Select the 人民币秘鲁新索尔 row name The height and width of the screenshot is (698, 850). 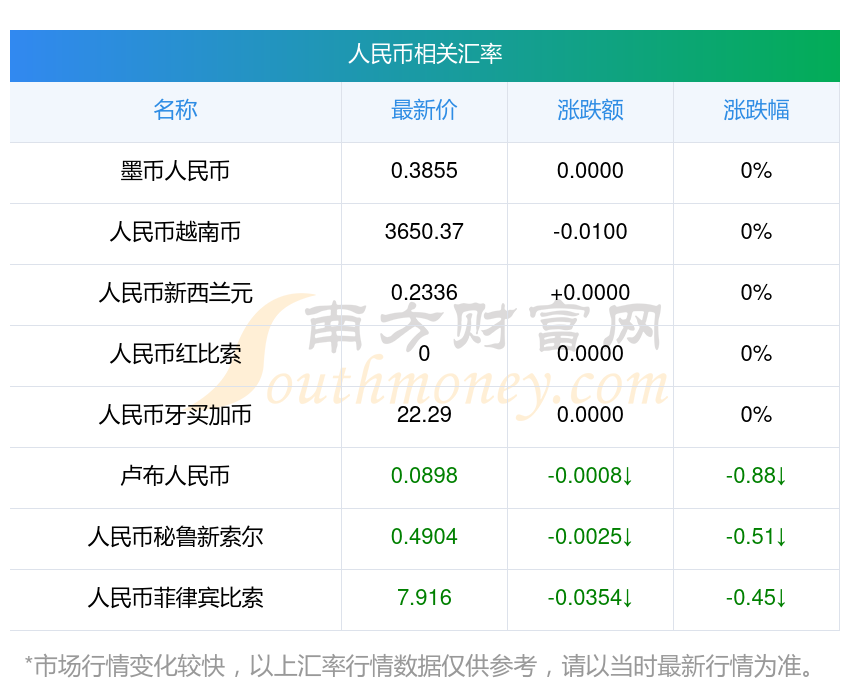[x=175, y=538]
